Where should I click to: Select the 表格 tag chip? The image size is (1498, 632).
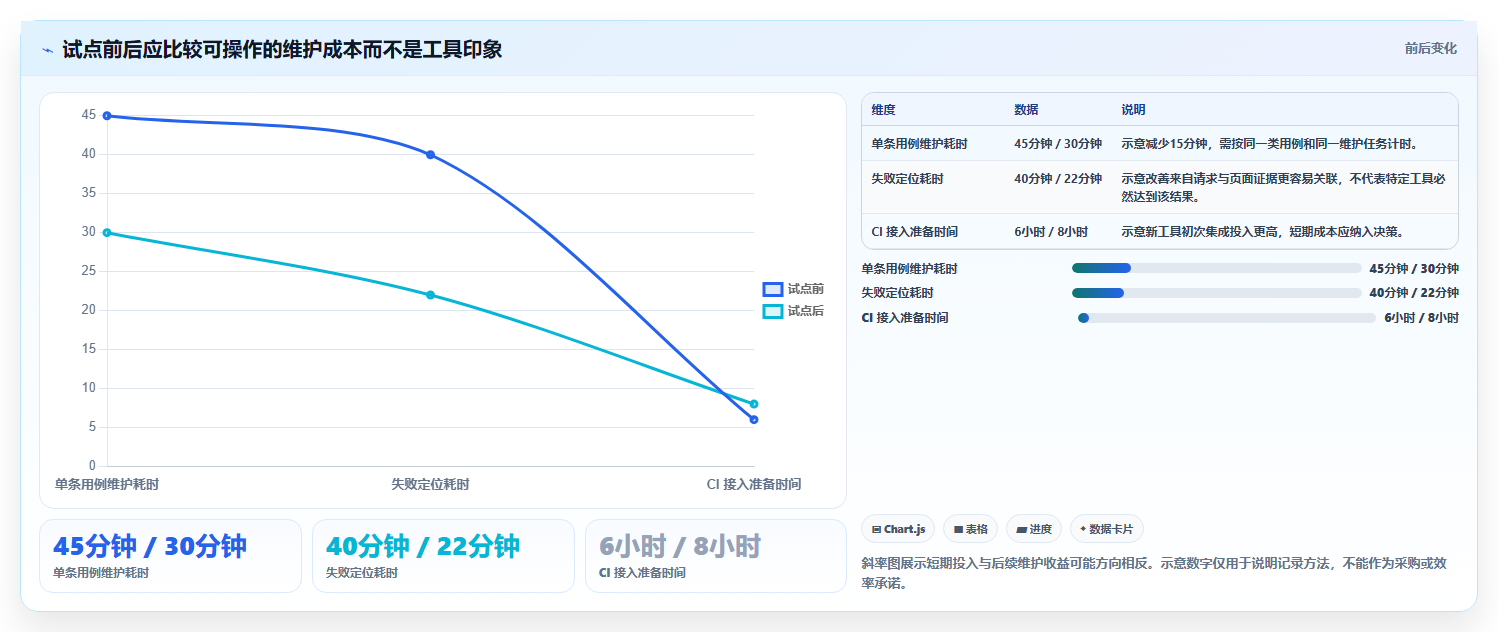(x=970, y=529)
